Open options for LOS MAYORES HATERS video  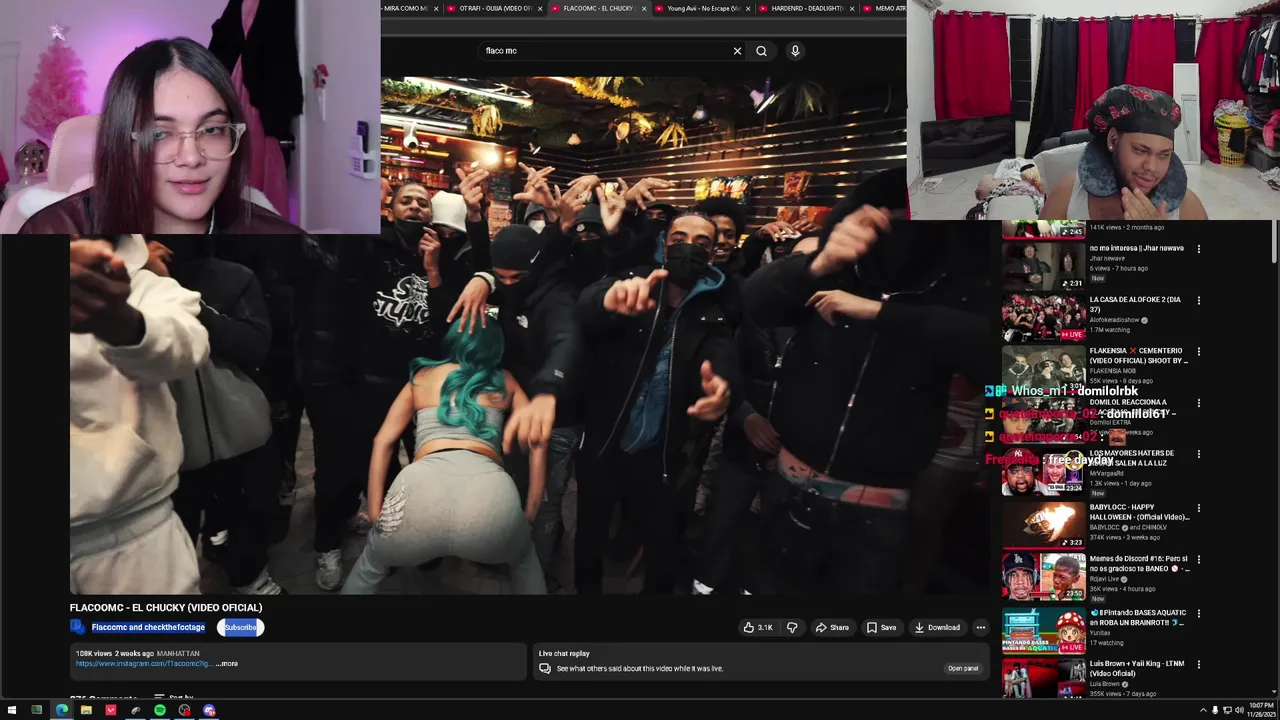click(1199, 455)
